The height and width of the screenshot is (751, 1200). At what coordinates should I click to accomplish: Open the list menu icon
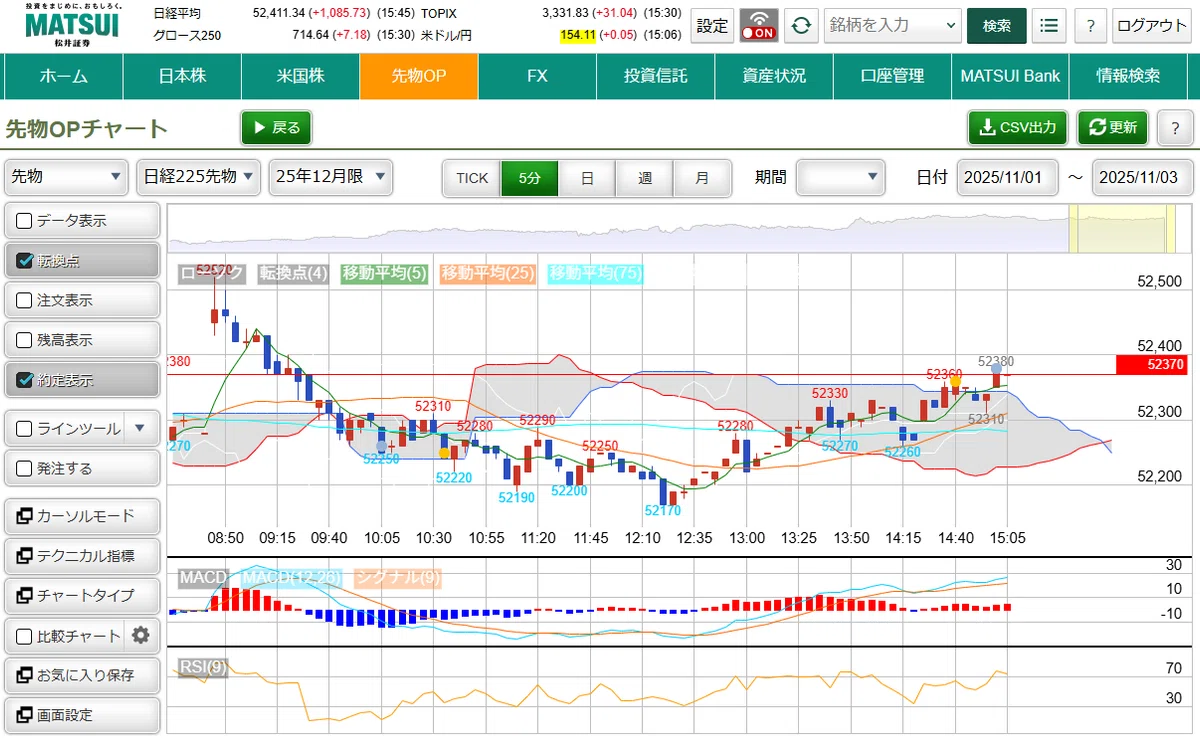click(1048, 26)
